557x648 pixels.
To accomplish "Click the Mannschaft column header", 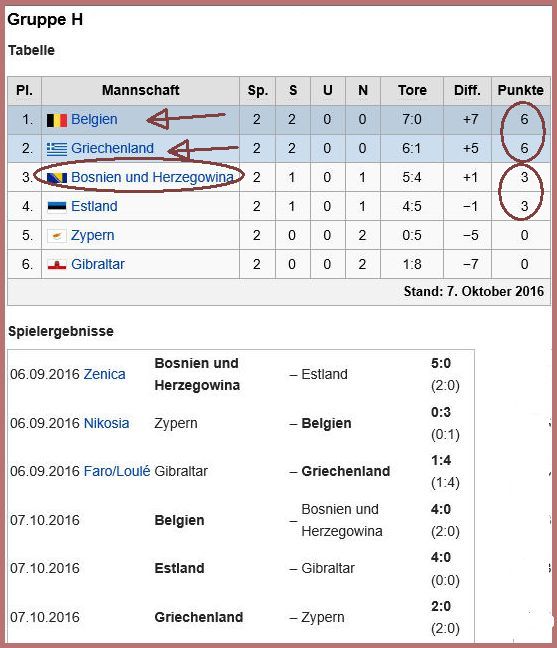I will tap(140, 90).
